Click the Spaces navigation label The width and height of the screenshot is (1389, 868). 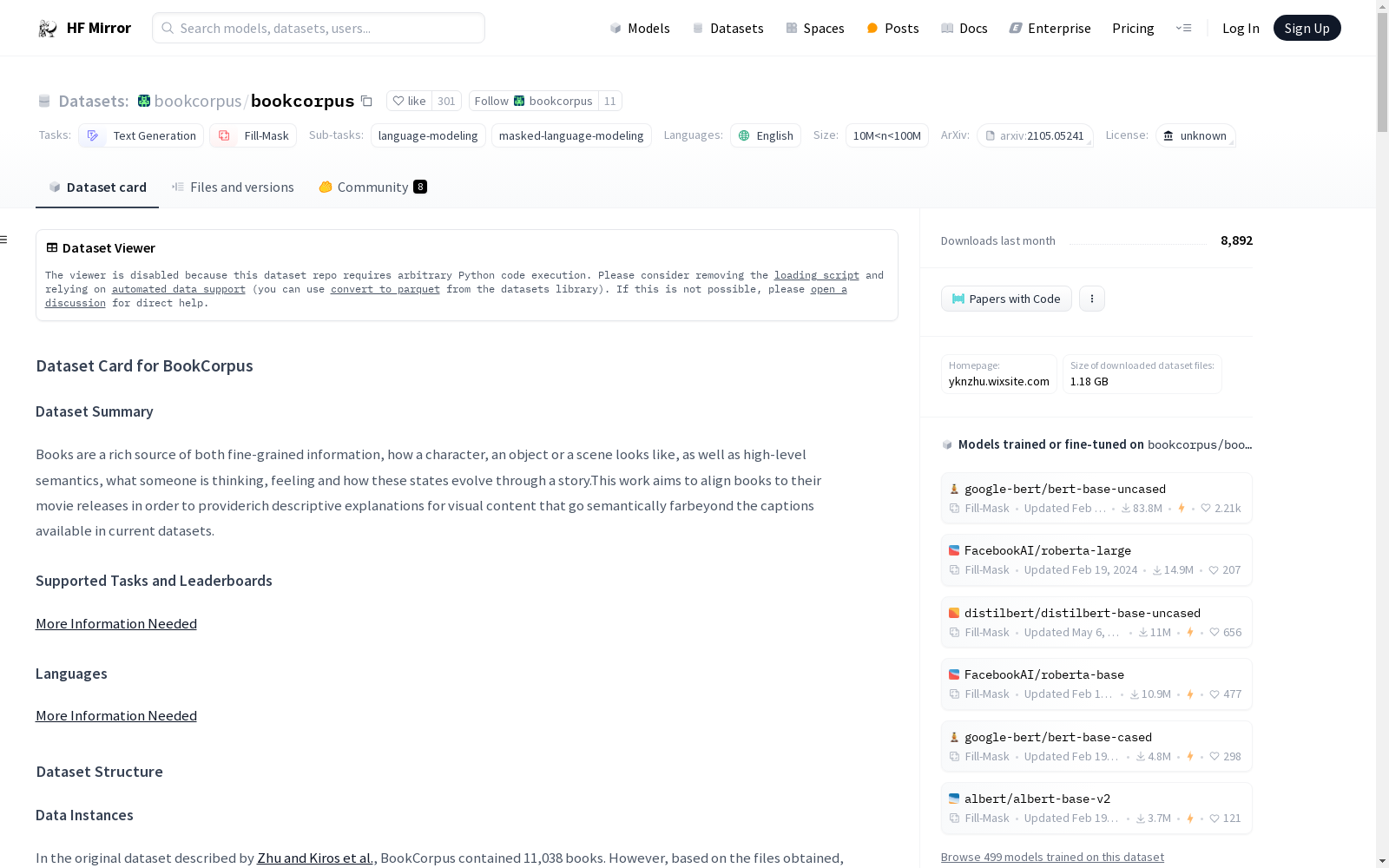click(x=824, y=28)
